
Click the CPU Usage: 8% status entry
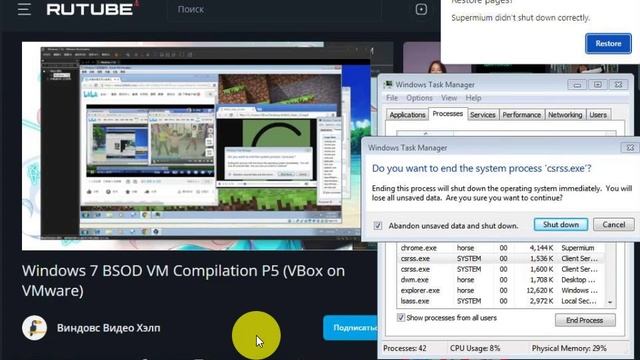point(475,349)
